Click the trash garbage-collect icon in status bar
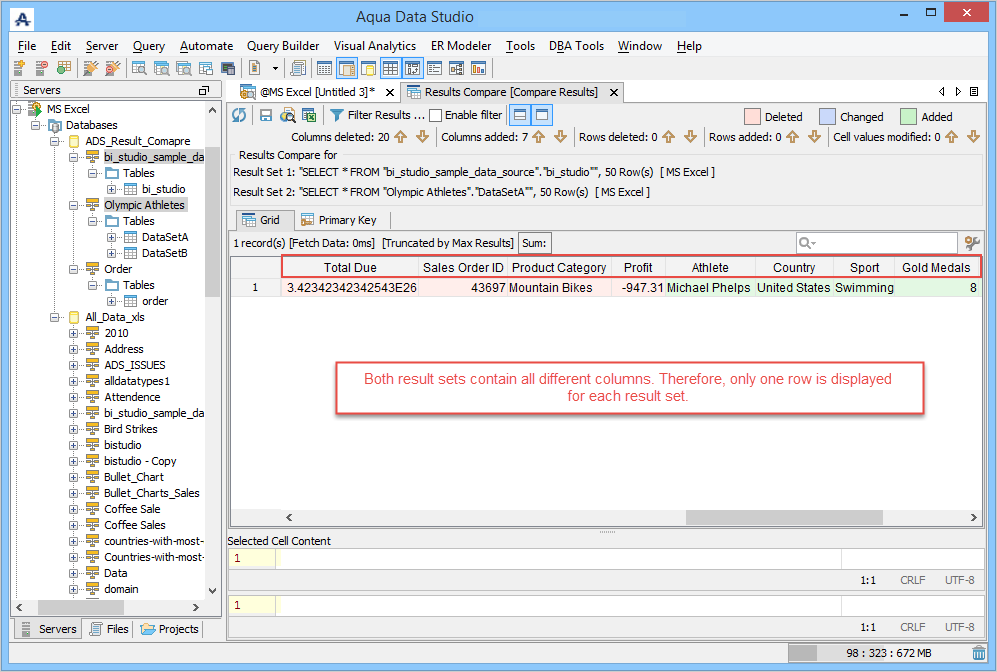The image size is (997, 672). tap(979, 653)
